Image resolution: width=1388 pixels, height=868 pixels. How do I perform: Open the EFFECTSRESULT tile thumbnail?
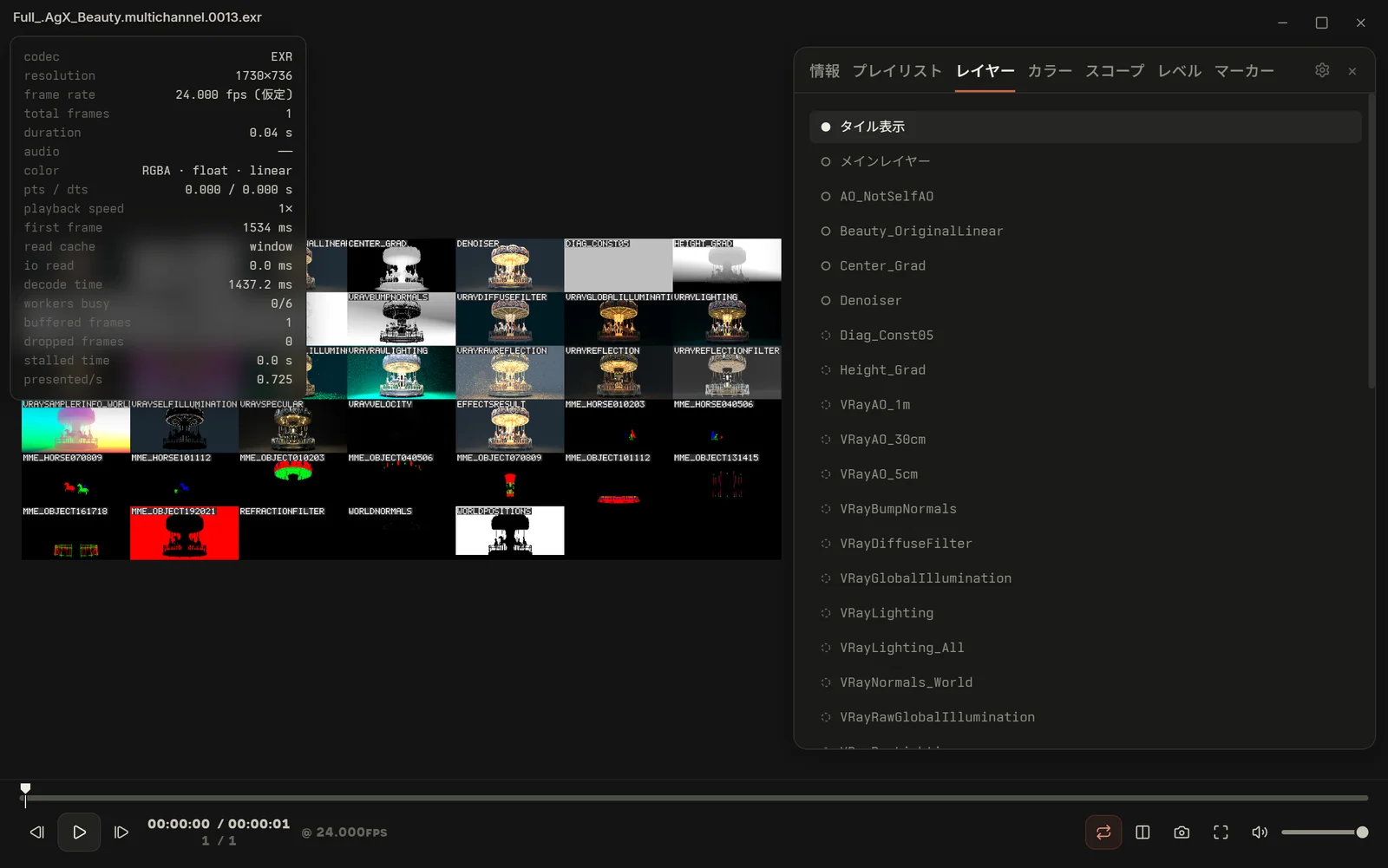coord(509,426)
